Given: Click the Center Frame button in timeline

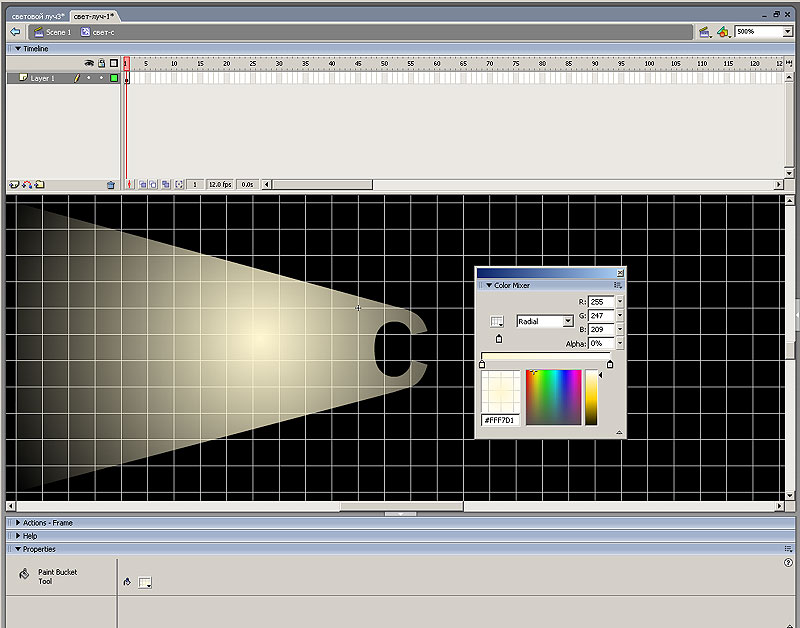Looking at the screenshot, I should tap(129, 185).
